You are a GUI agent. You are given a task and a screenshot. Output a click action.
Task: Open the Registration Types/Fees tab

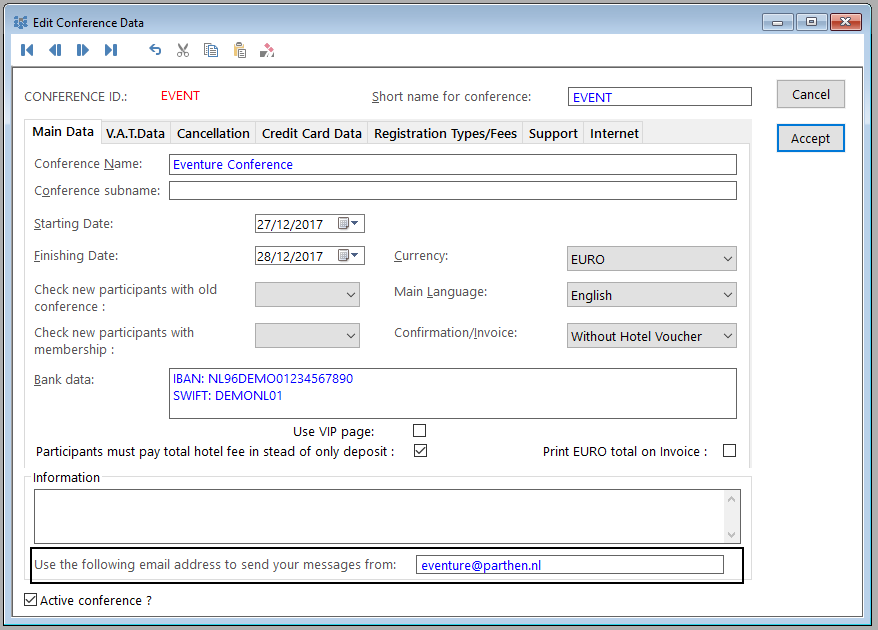tap(445, 133)
